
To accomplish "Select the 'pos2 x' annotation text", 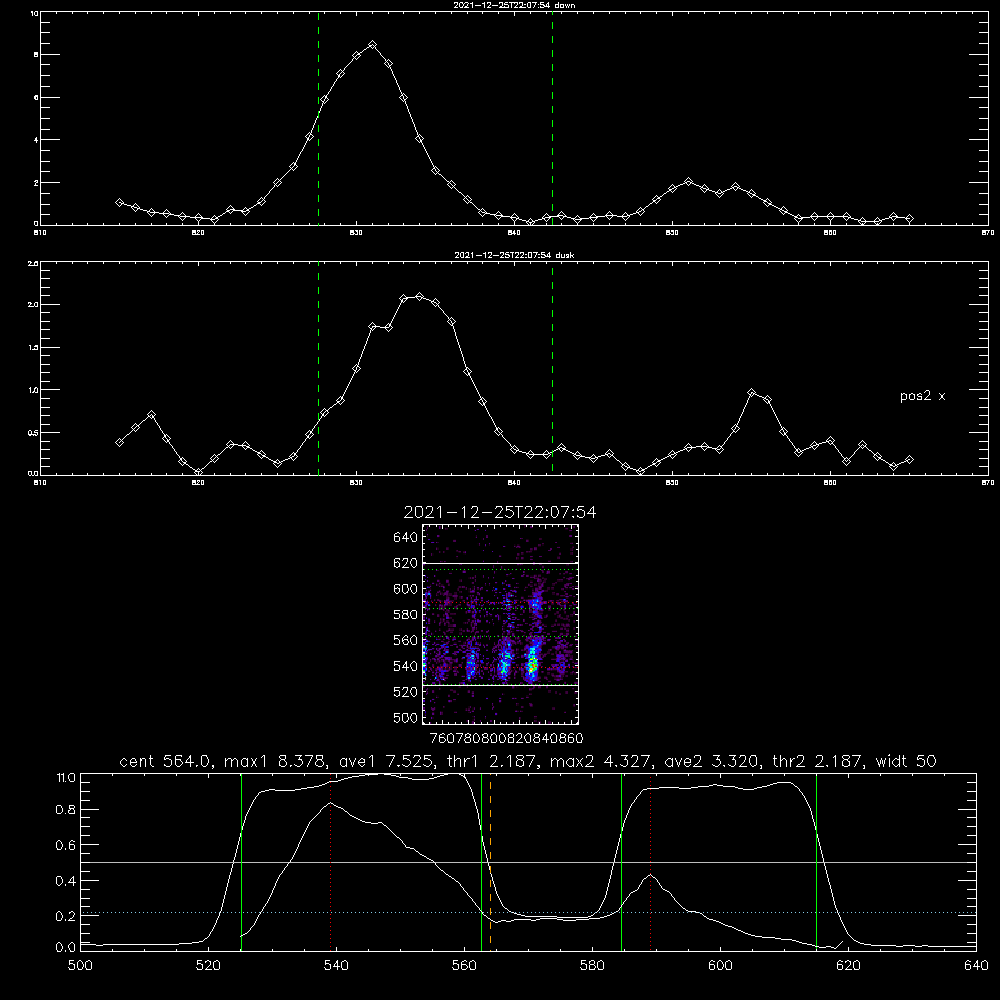I will click(923, 396).
